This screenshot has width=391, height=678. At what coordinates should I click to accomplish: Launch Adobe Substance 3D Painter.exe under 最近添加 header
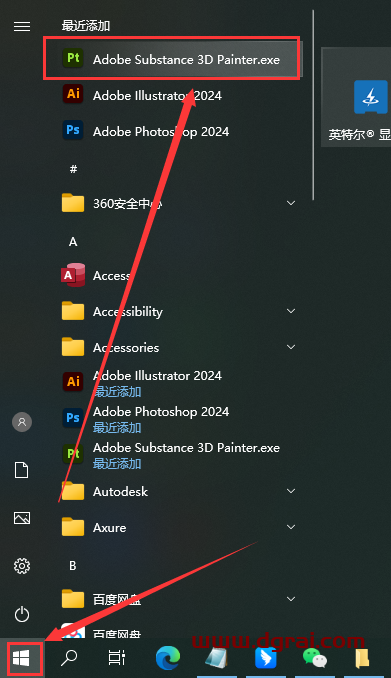(172, 59)
